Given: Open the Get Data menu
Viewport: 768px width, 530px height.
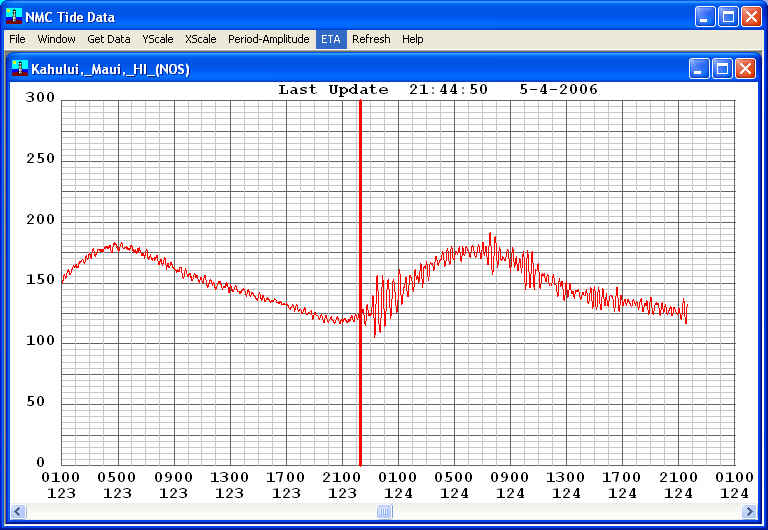Looking at the screenshot, I should (x=109, y=39).
